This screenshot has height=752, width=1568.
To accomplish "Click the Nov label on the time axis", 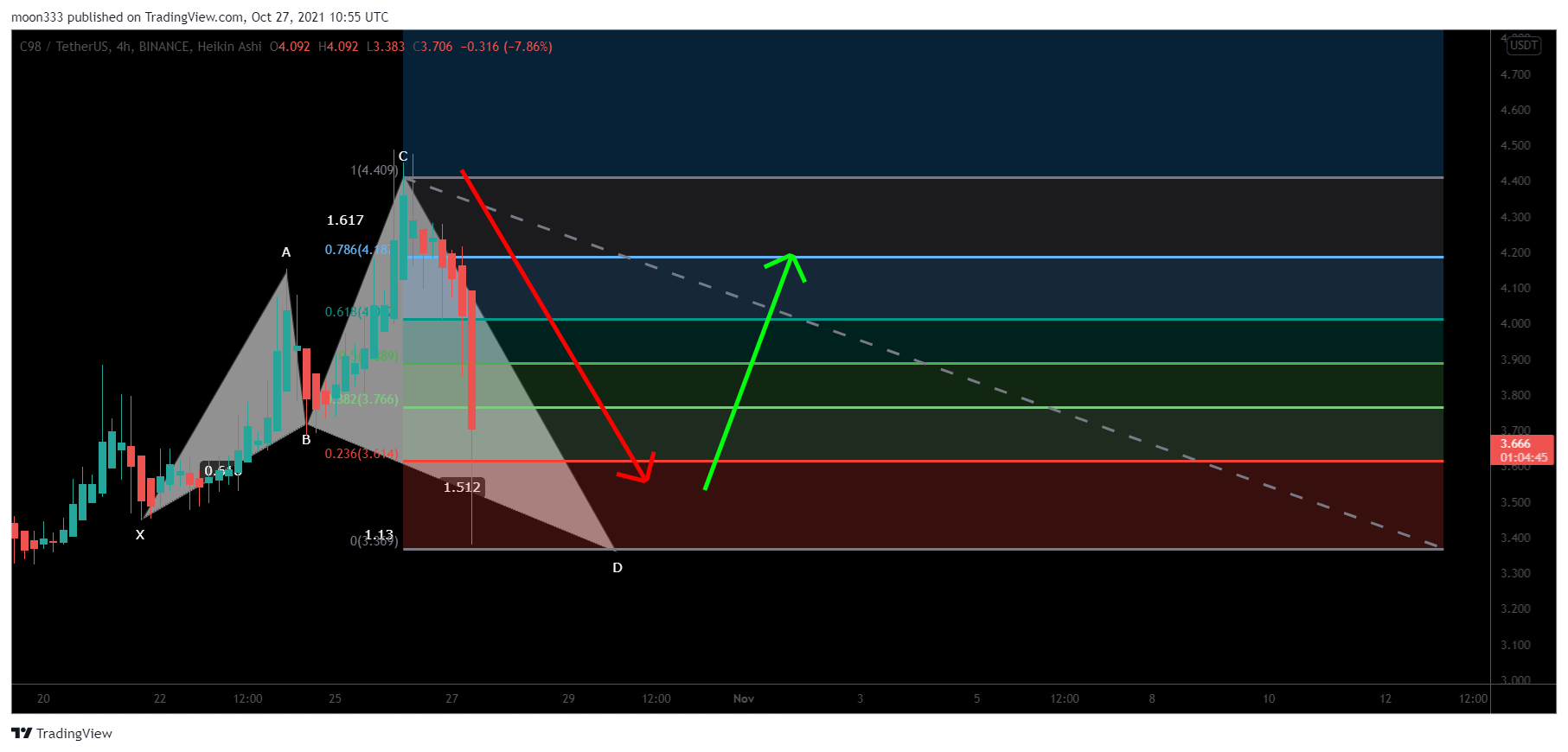I will [x=744, y=698].
